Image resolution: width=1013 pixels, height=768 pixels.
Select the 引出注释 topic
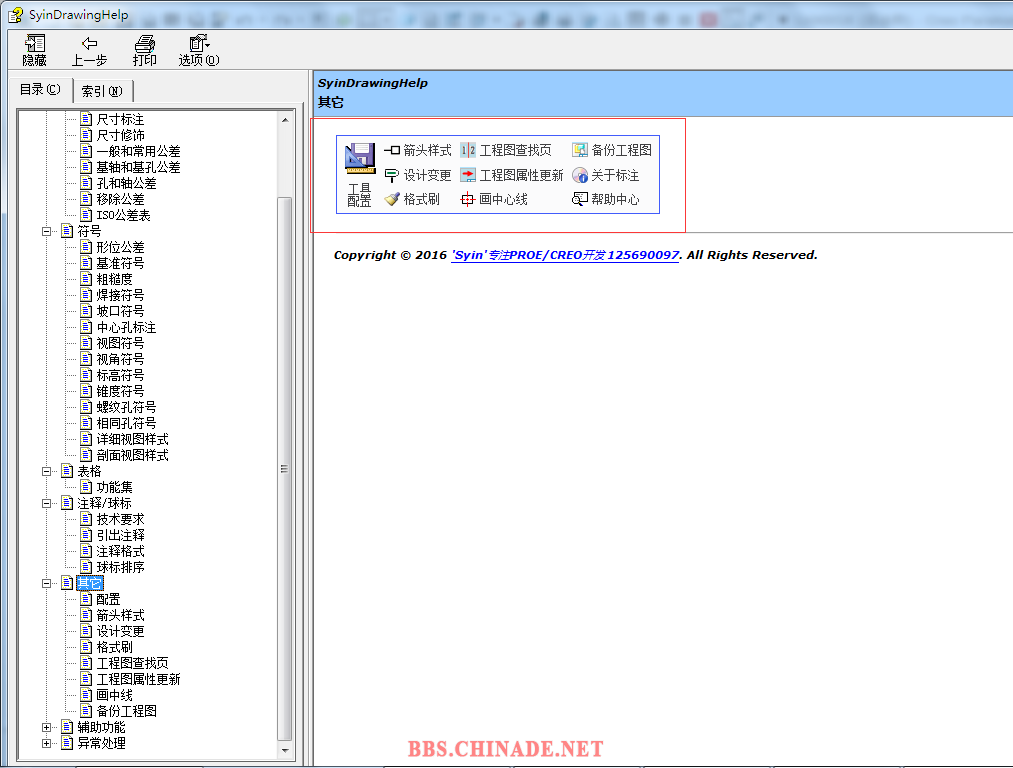(x=120, y=535)
